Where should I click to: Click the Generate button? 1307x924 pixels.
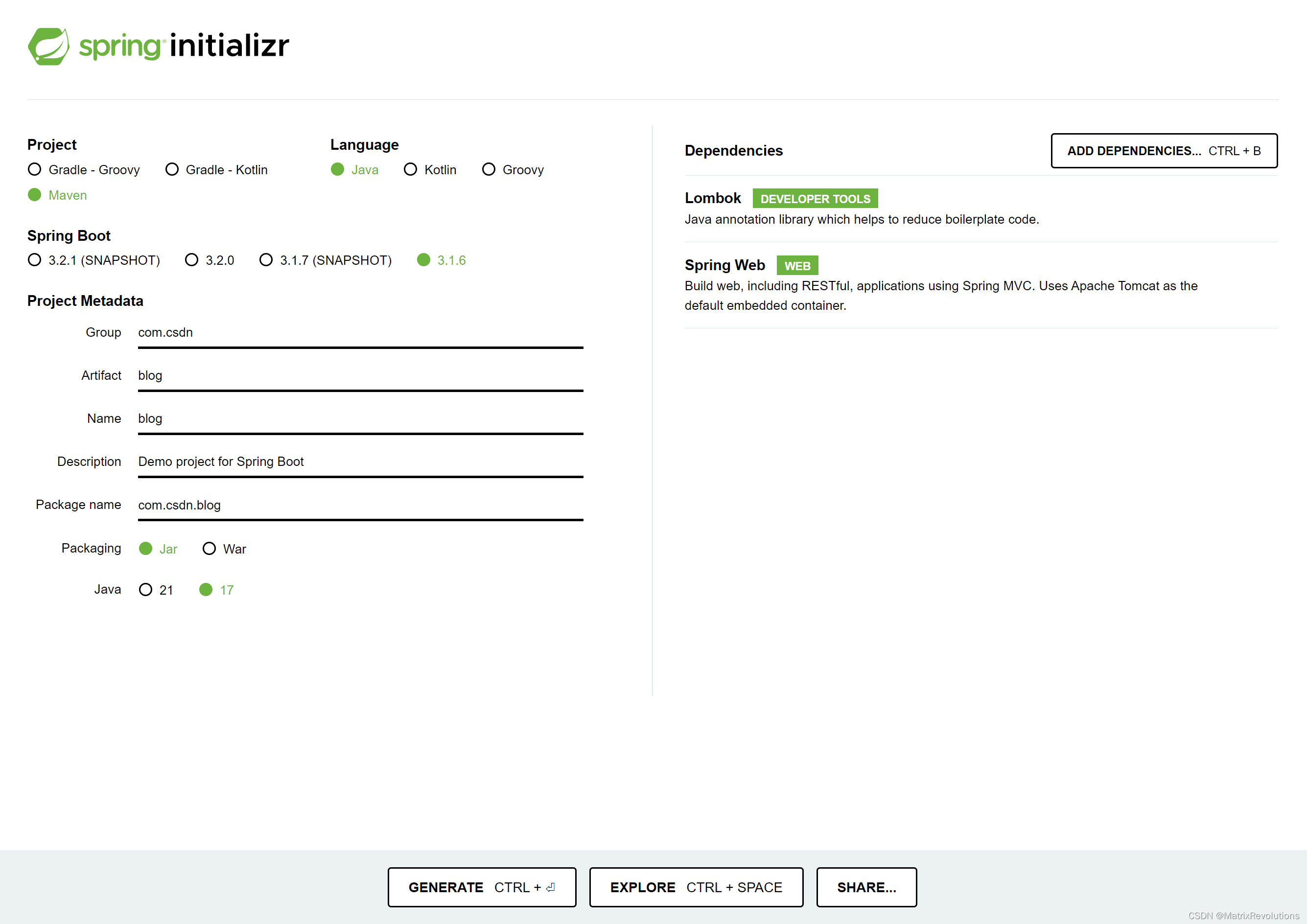[x=482, y=887]
